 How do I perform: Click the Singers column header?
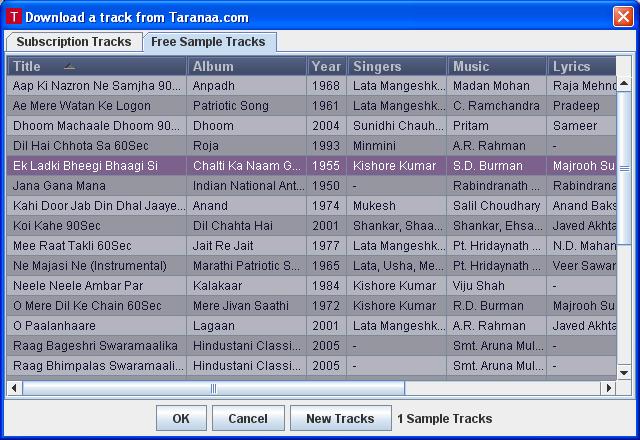coord(396,66)
